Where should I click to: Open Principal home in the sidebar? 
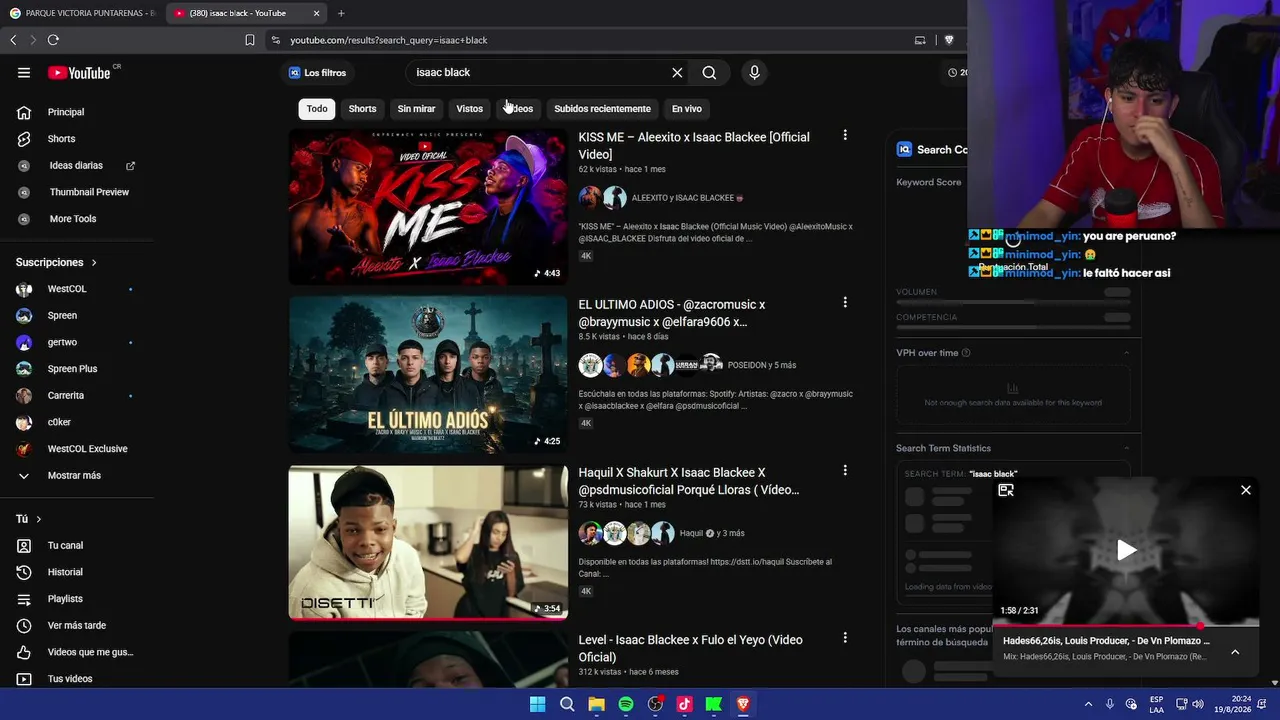coord(66,112)
